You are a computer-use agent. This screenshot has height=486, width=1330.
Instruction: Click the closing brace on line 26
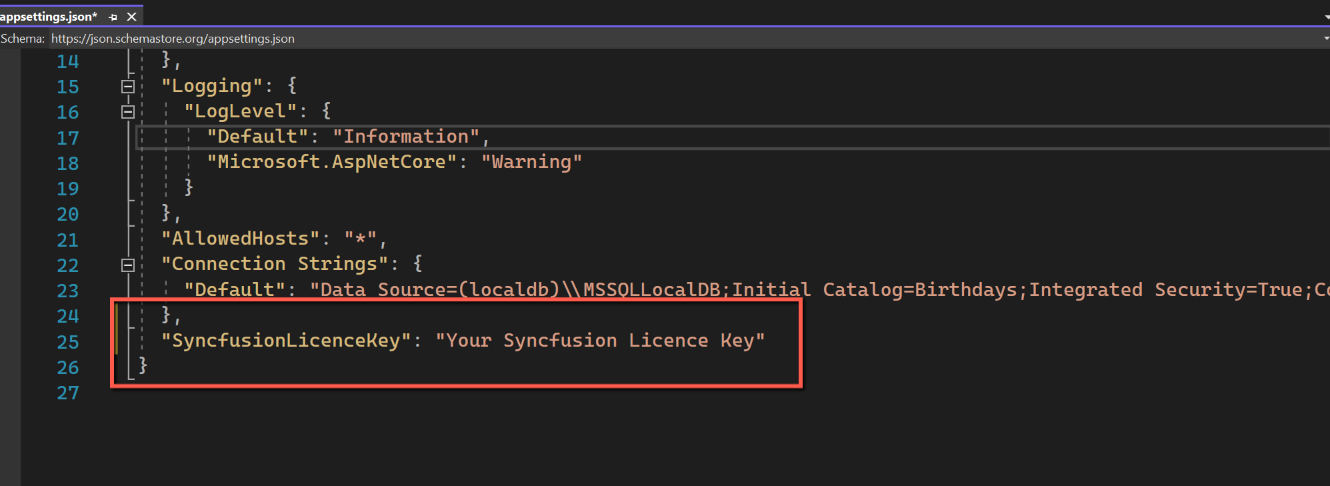tap(143, 367)
